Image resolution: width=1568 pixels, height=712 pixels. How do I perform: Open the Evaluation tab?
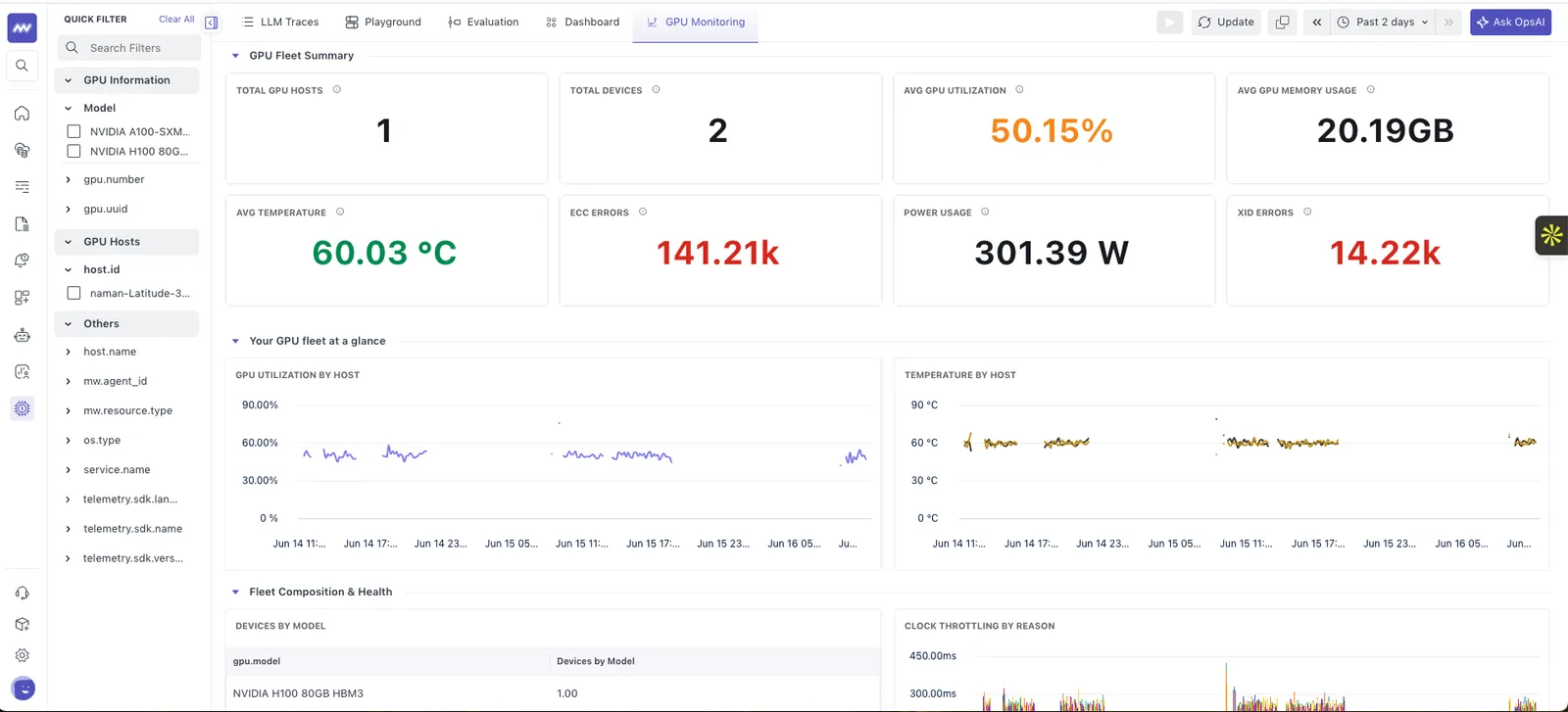(483, 22)
